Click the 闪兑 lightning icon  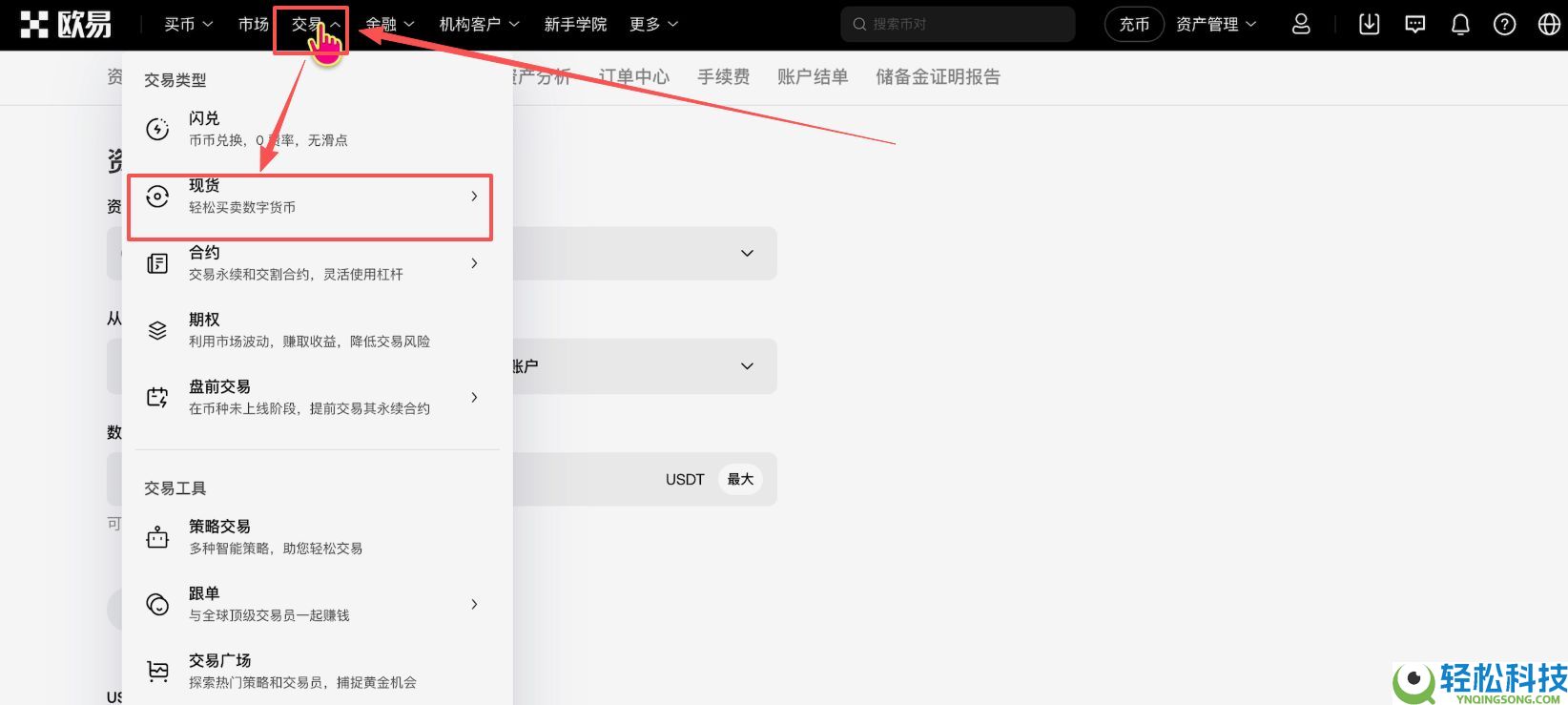157,129
